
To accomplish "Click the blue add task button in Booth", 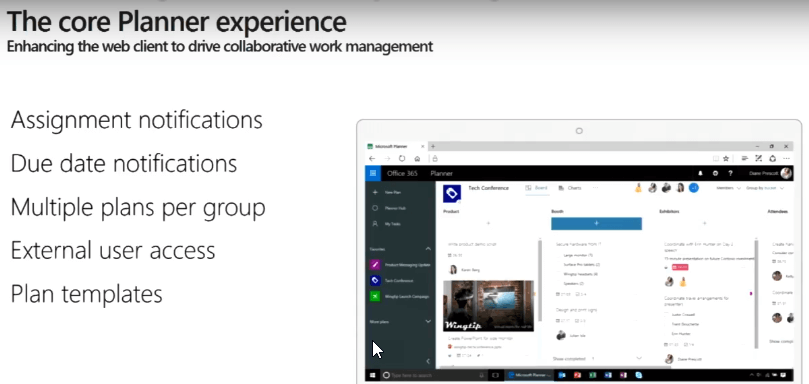I will click(596, 223).
